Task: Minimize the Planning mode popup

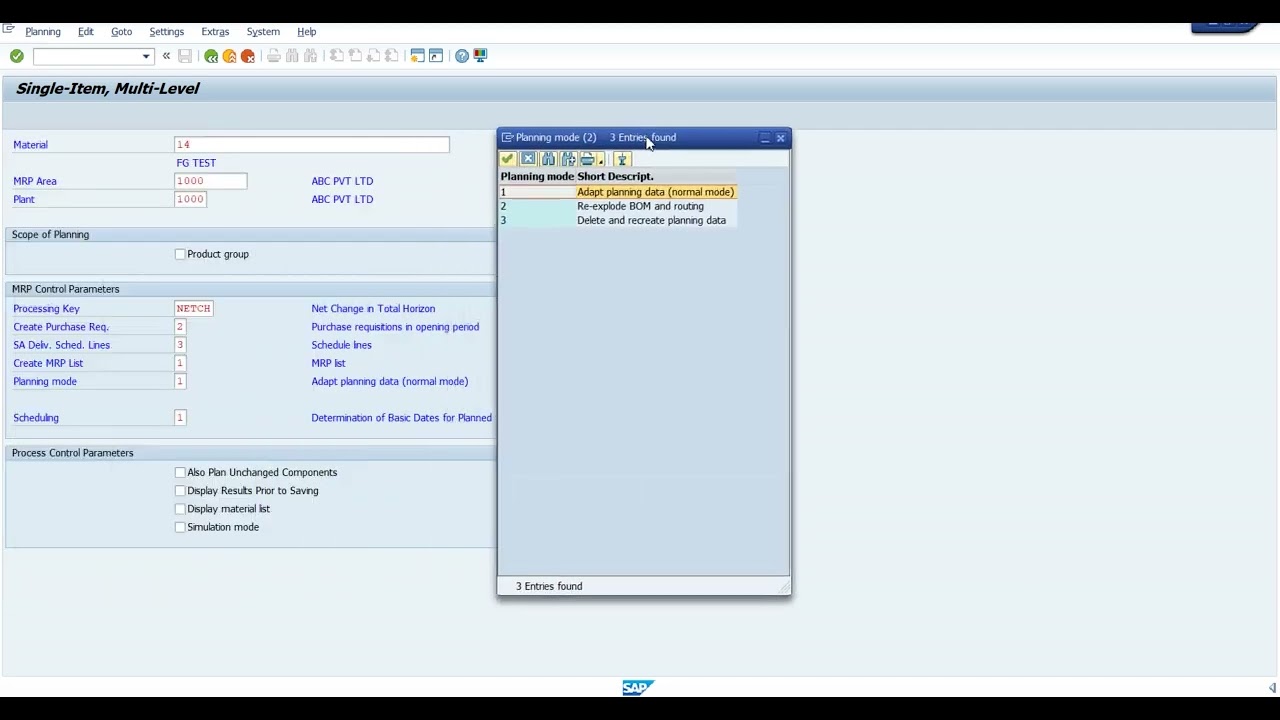Action: coord(765,138)
